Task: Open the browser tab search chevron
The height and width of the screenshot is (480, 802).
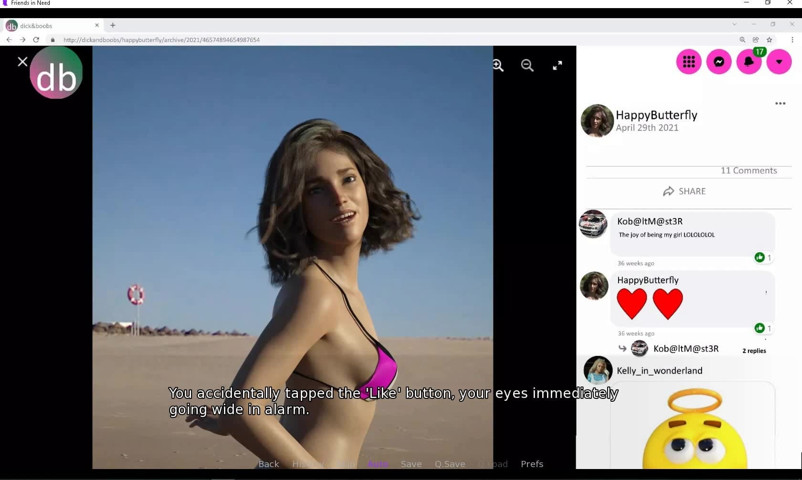Action: point(734,24)
